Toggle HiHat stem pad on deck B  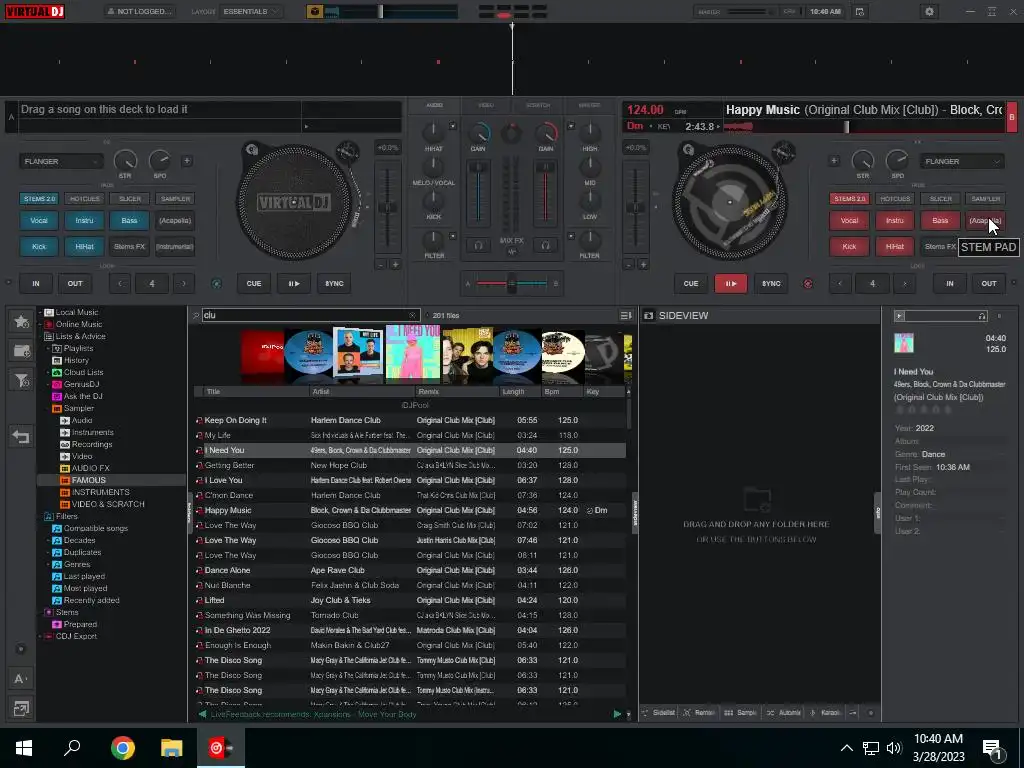tap(895, 246)
